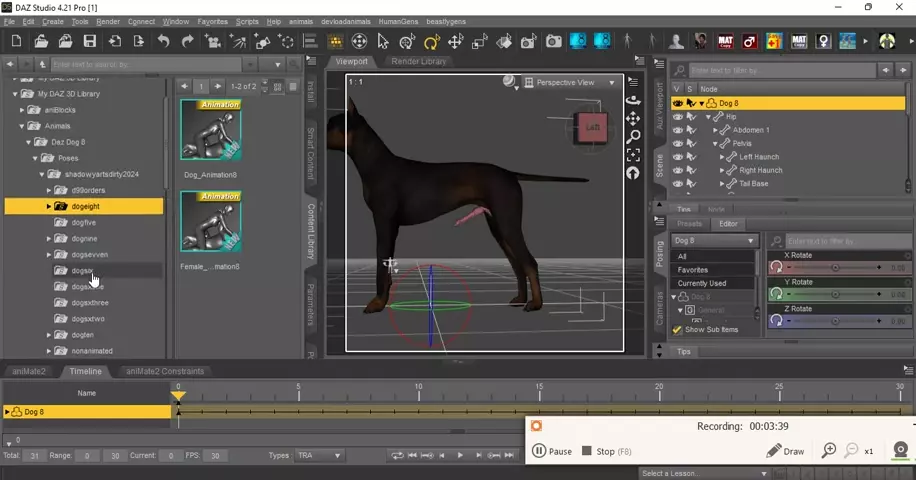Click the viewport zoom magnifier icon
Screen dimensions: 916x480
point(633,137)
